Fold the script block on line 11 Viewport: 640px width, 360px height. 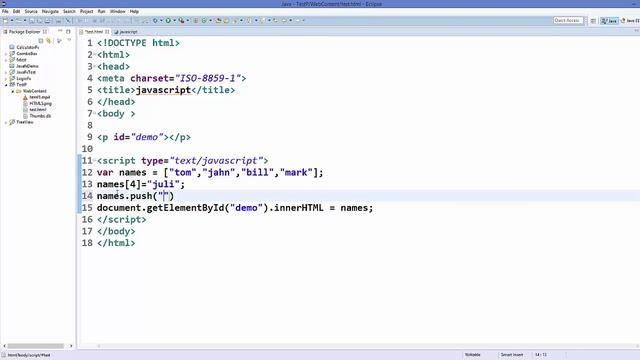pos(95,160)
